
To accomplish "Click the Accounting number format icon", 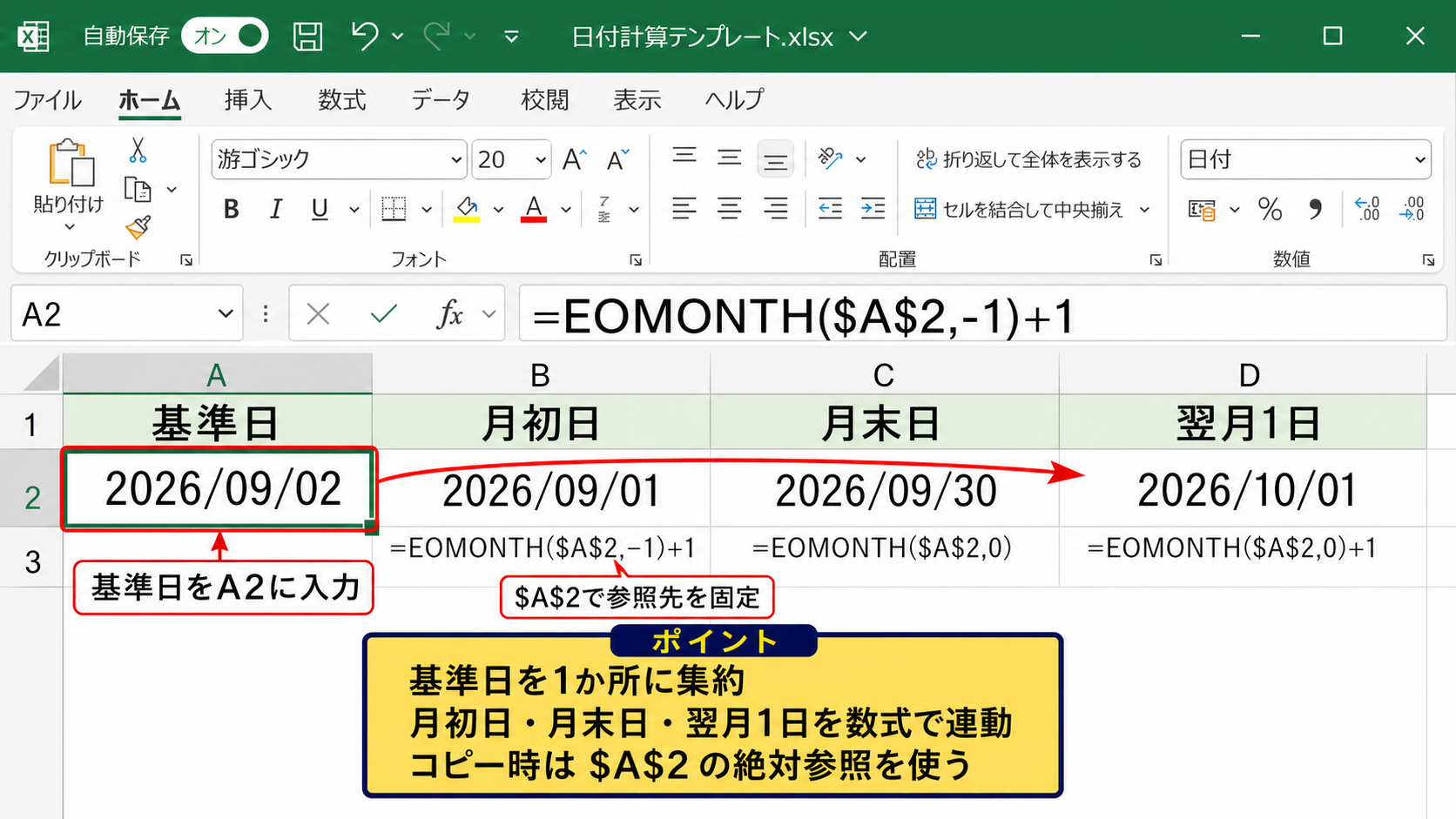I will (1203, 210).
